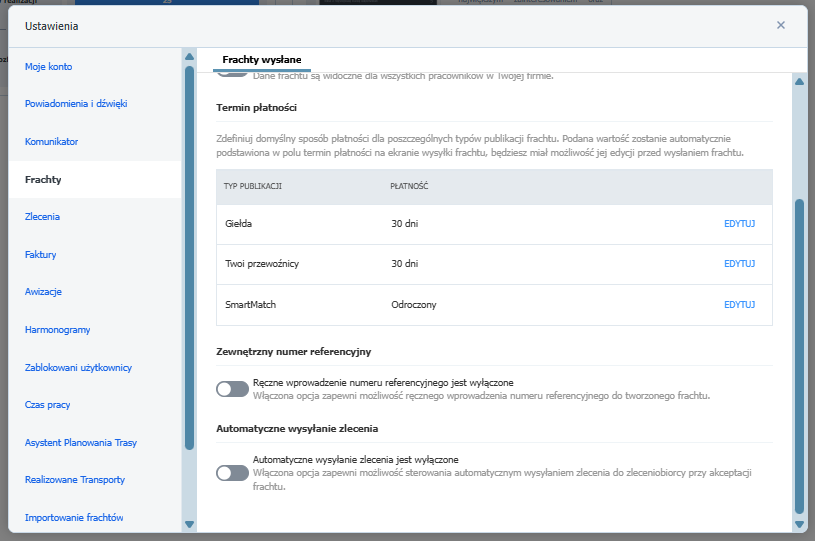Viewport: 815px width, 541px height.
Task: Click the 30 dni value for Giełda
Action: click(405, 223)
